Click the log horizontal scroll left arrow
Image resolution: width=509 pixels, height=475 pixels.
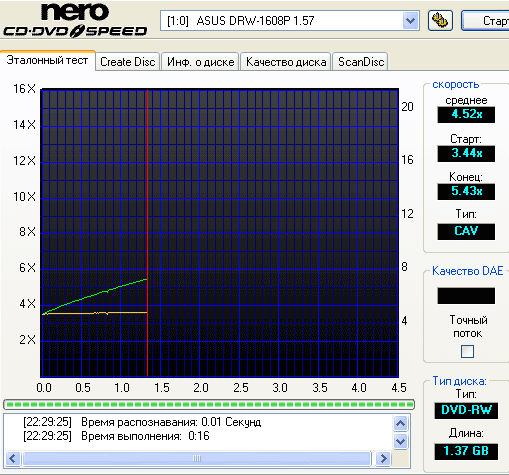pos(13,458)
